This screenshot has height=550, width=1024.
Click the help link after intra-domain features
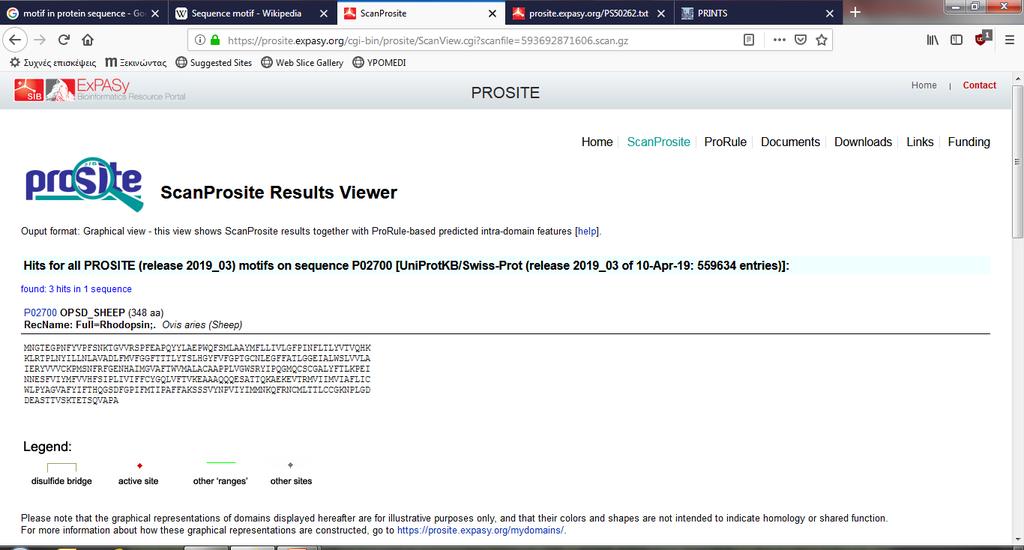tap(586, 231)
